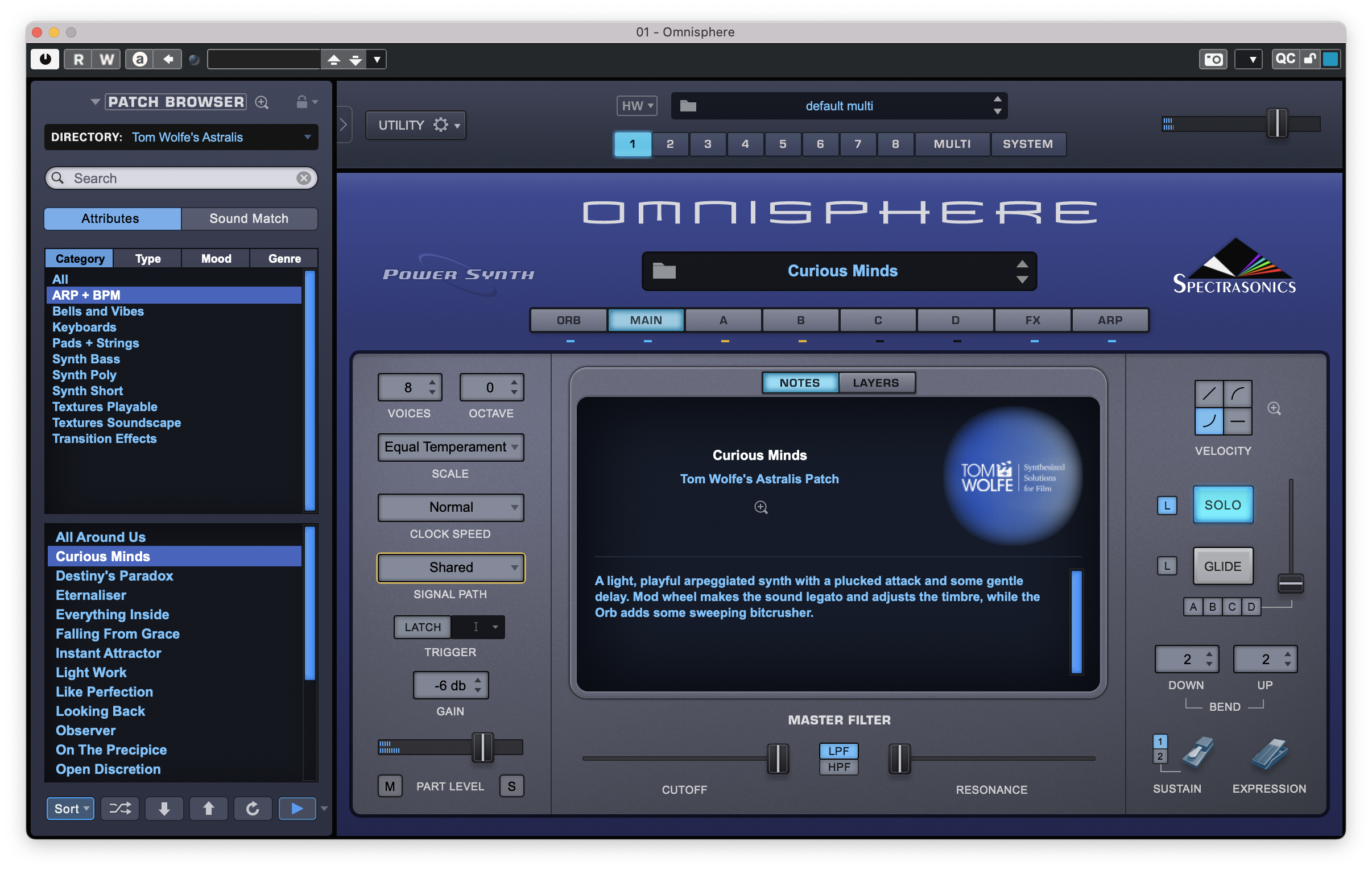Click the shuffle patches icon
The width and height of the screenshot is (1372, 870).
(119, 809)
